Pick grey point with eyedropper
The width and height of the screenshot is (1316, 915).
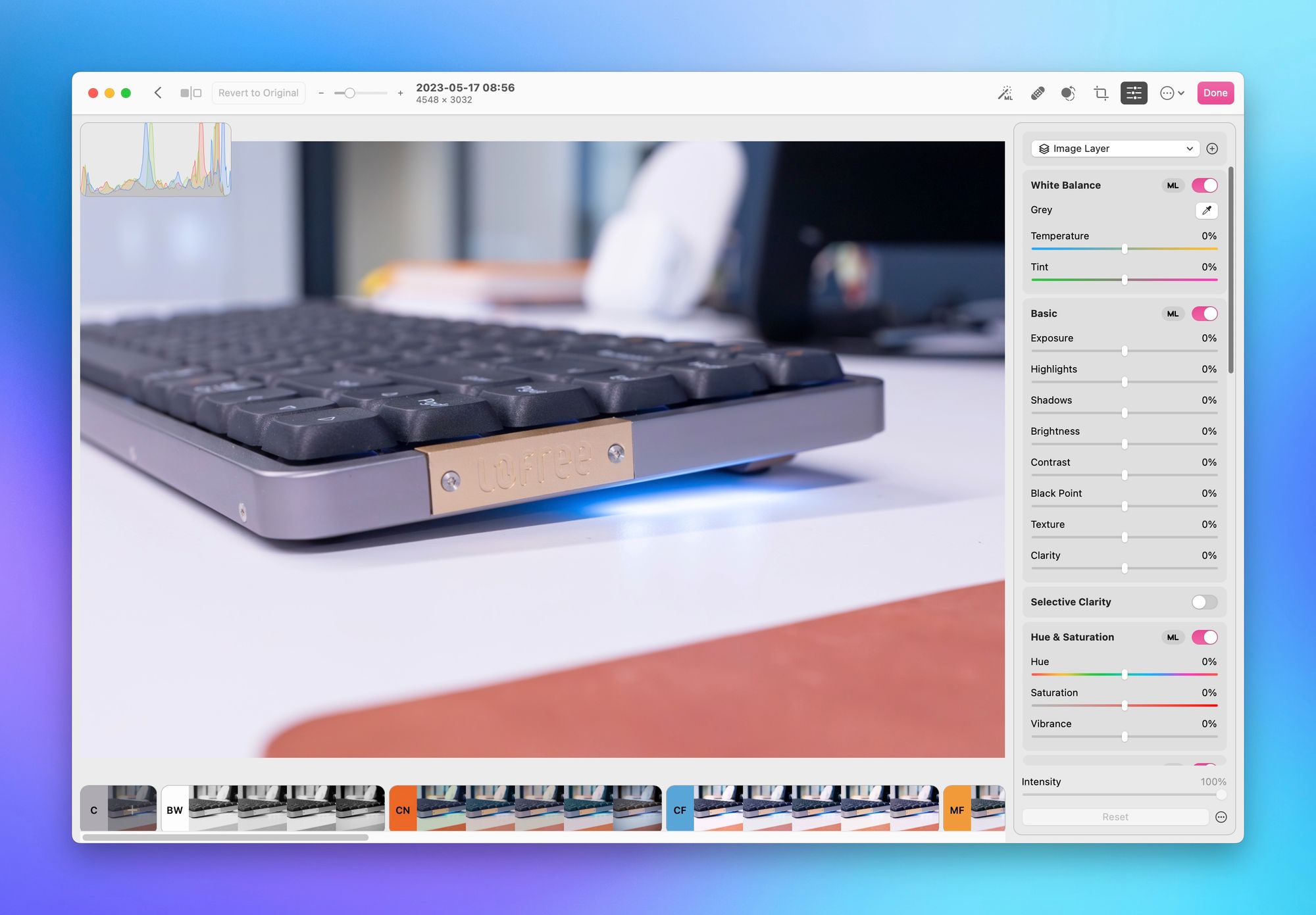(1206, 210)
